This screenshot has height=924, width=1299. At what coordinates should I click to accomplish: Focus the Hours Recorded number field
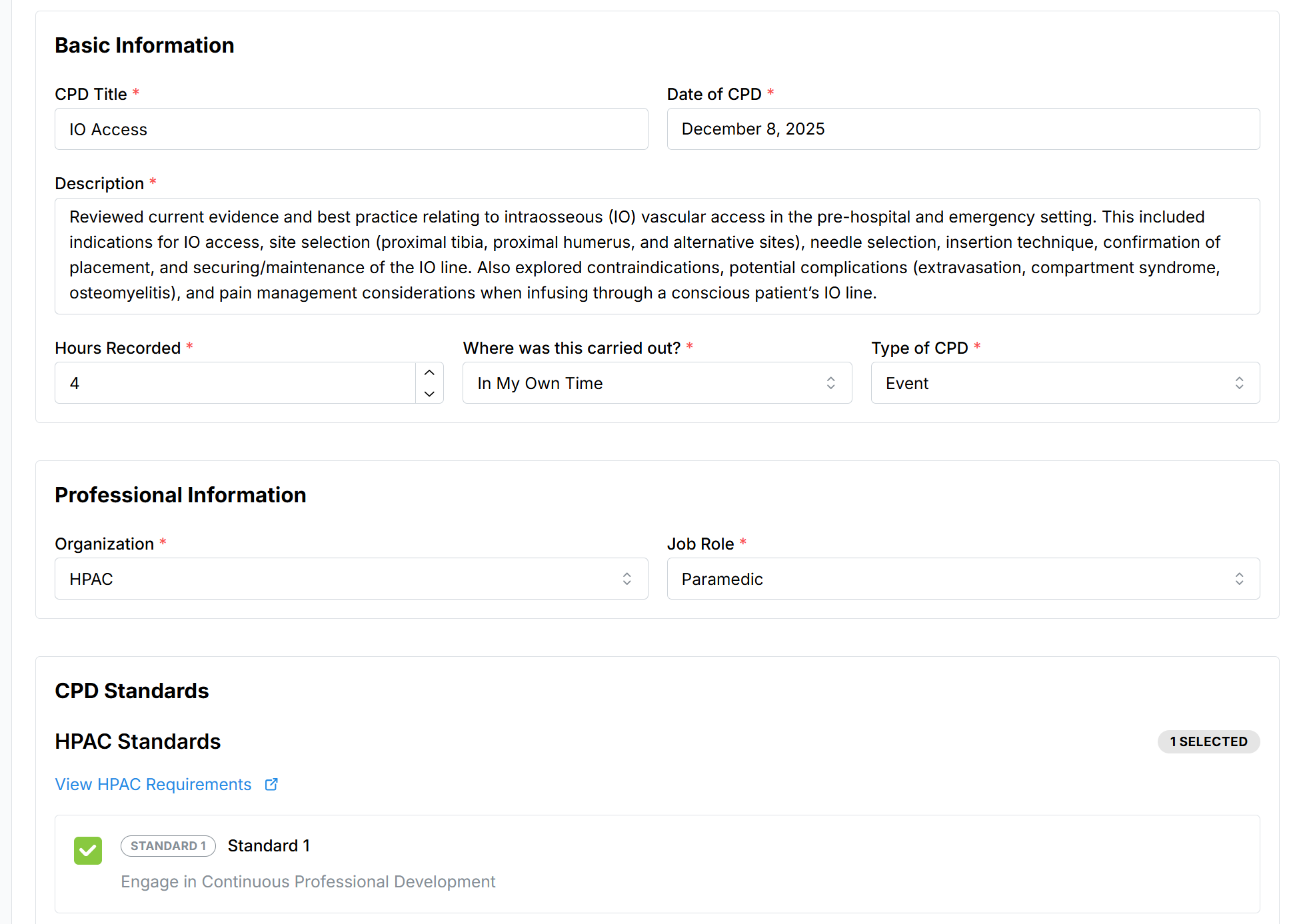coord(235,383)
